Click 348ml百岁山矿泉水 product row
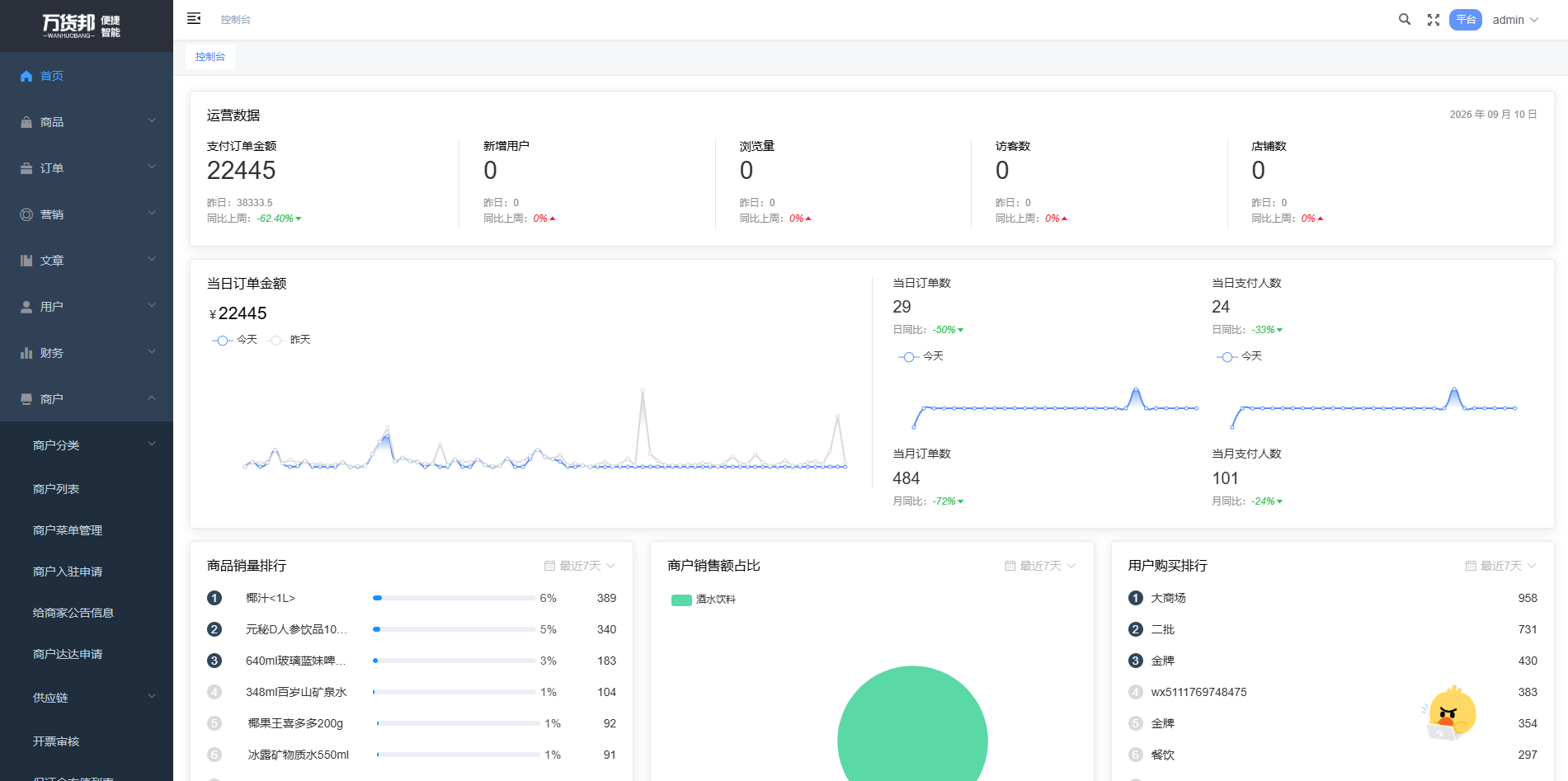Screen dimensions: 1568x781 [x=412, y=692]
